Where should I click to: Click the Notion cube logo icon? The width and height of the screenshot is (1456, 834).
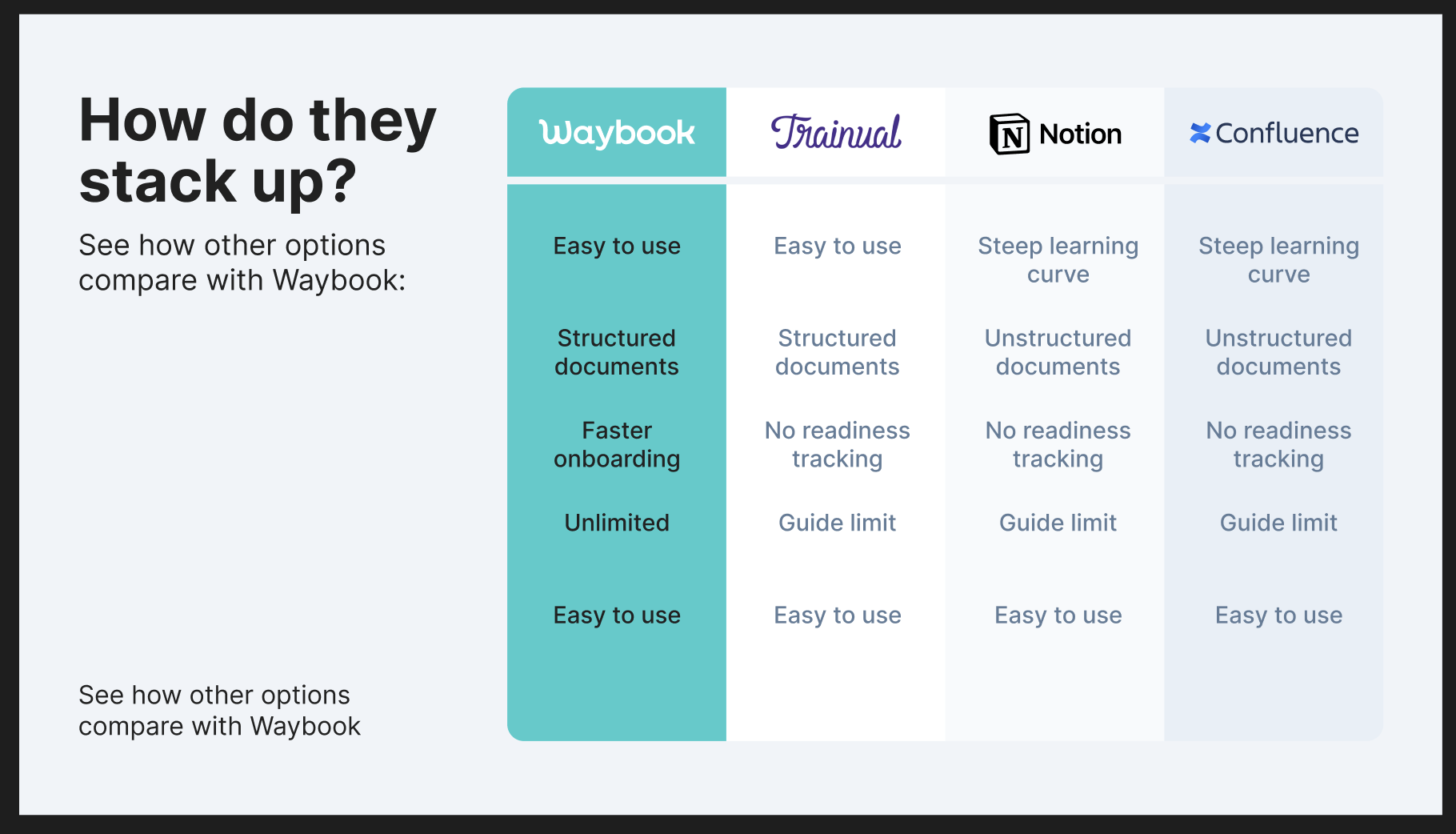pyautogui.click(x=1010, y=134)
